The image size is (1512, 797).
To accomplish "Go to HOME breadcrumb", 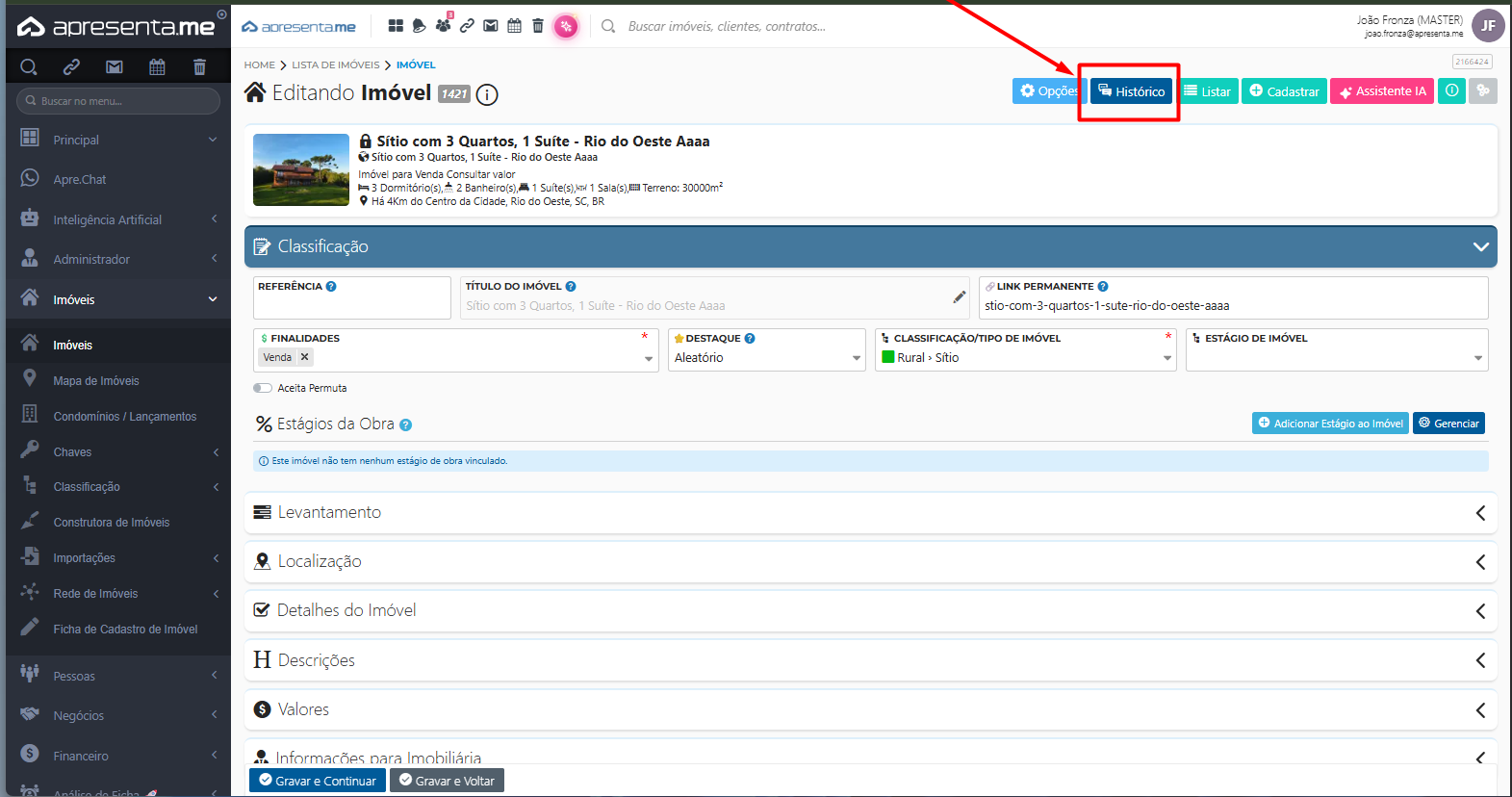I will click(259, 64).
